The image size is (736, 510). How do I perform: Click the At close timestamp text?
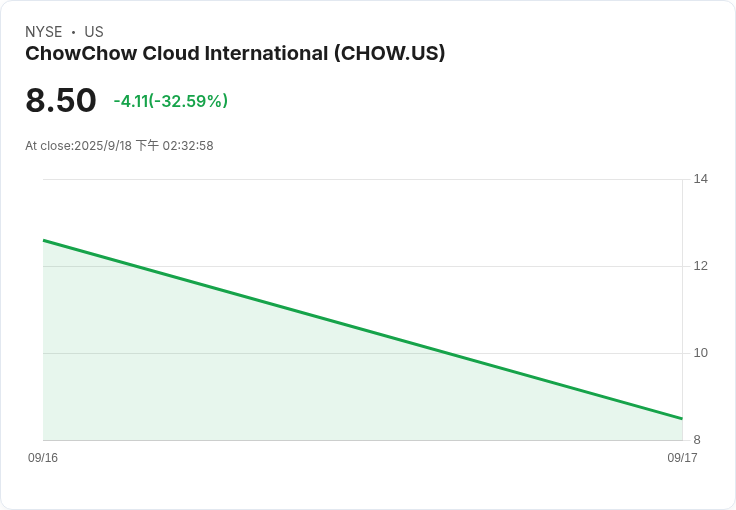click(x=119, y=146)
